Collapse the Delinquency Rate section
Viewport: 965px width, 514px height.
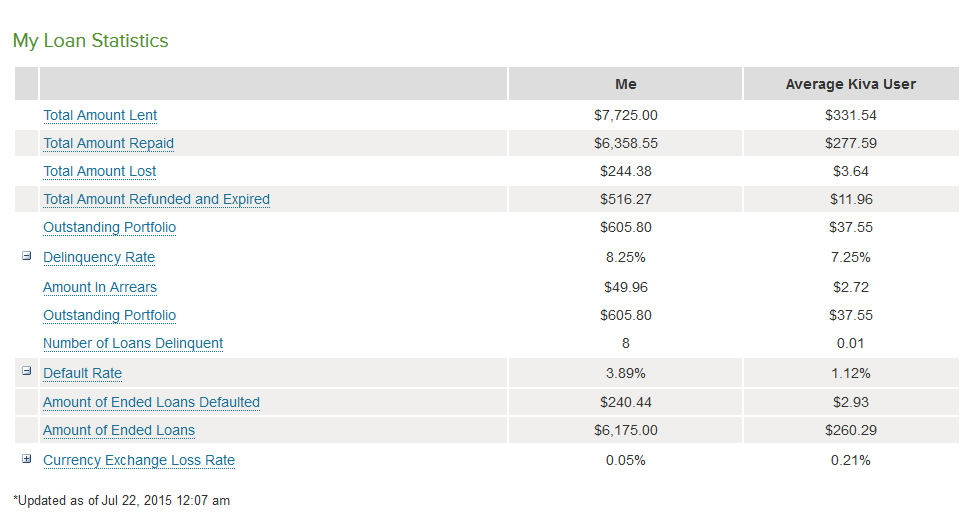(x=27, y=256)
